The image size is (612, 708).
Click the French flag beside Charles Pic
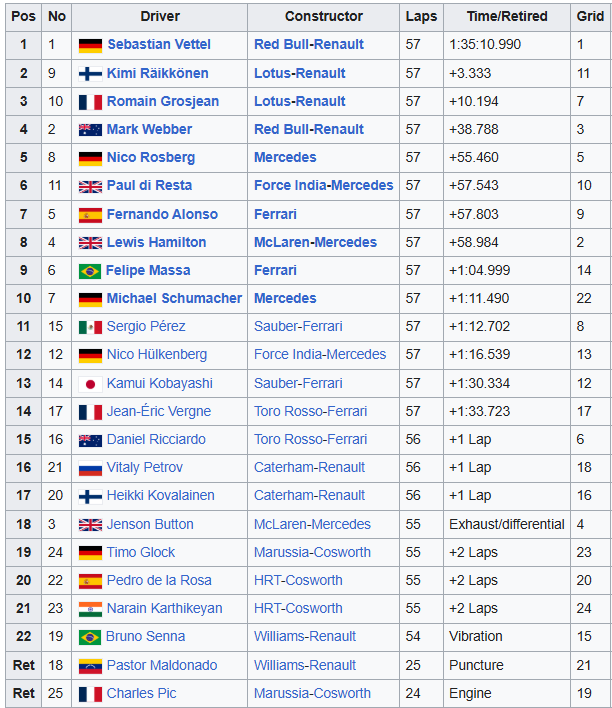coord(90,694)
